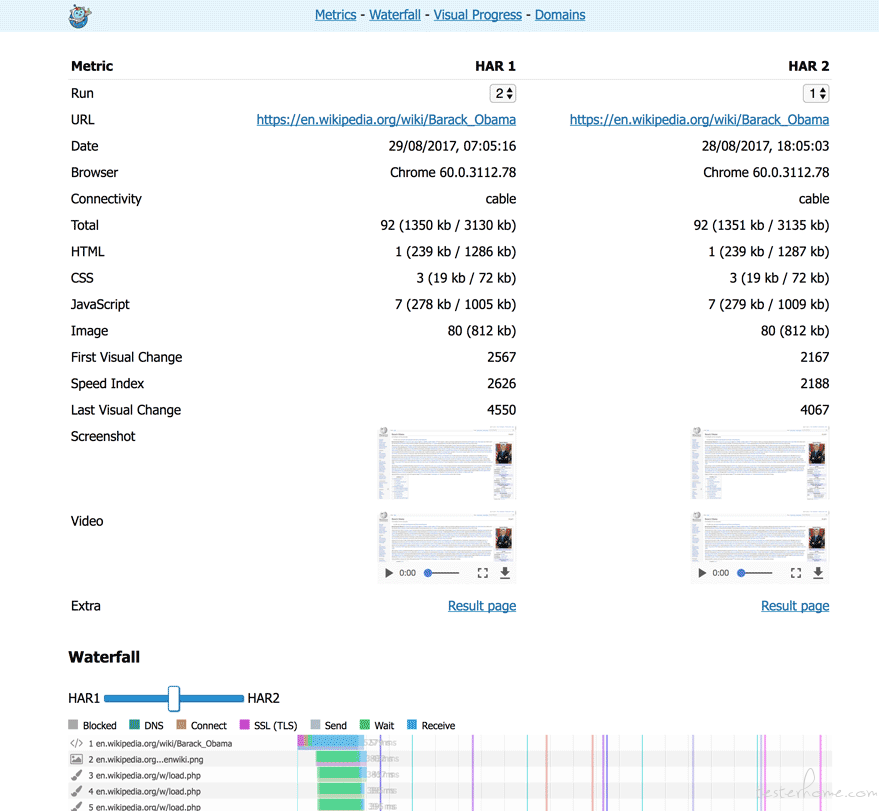Download the HAR 2 video
The height and width of the screenshot is (811, 879).
tap(818, 573)
